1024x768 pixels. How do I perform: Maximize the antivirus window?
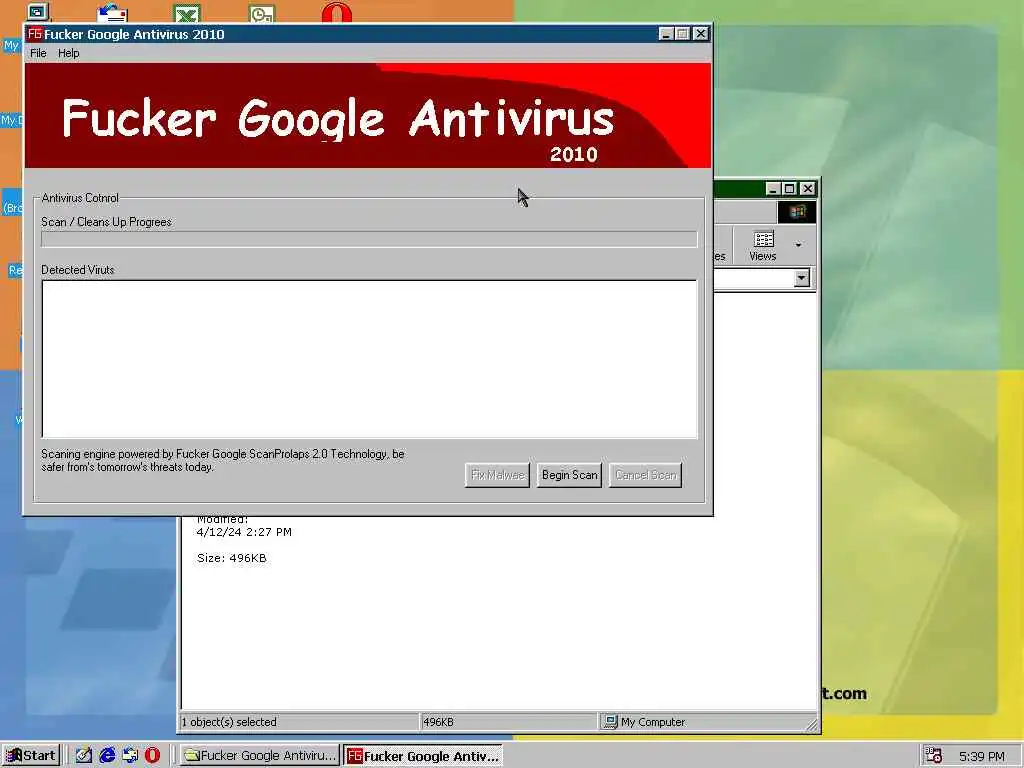[x=682, y=34]
